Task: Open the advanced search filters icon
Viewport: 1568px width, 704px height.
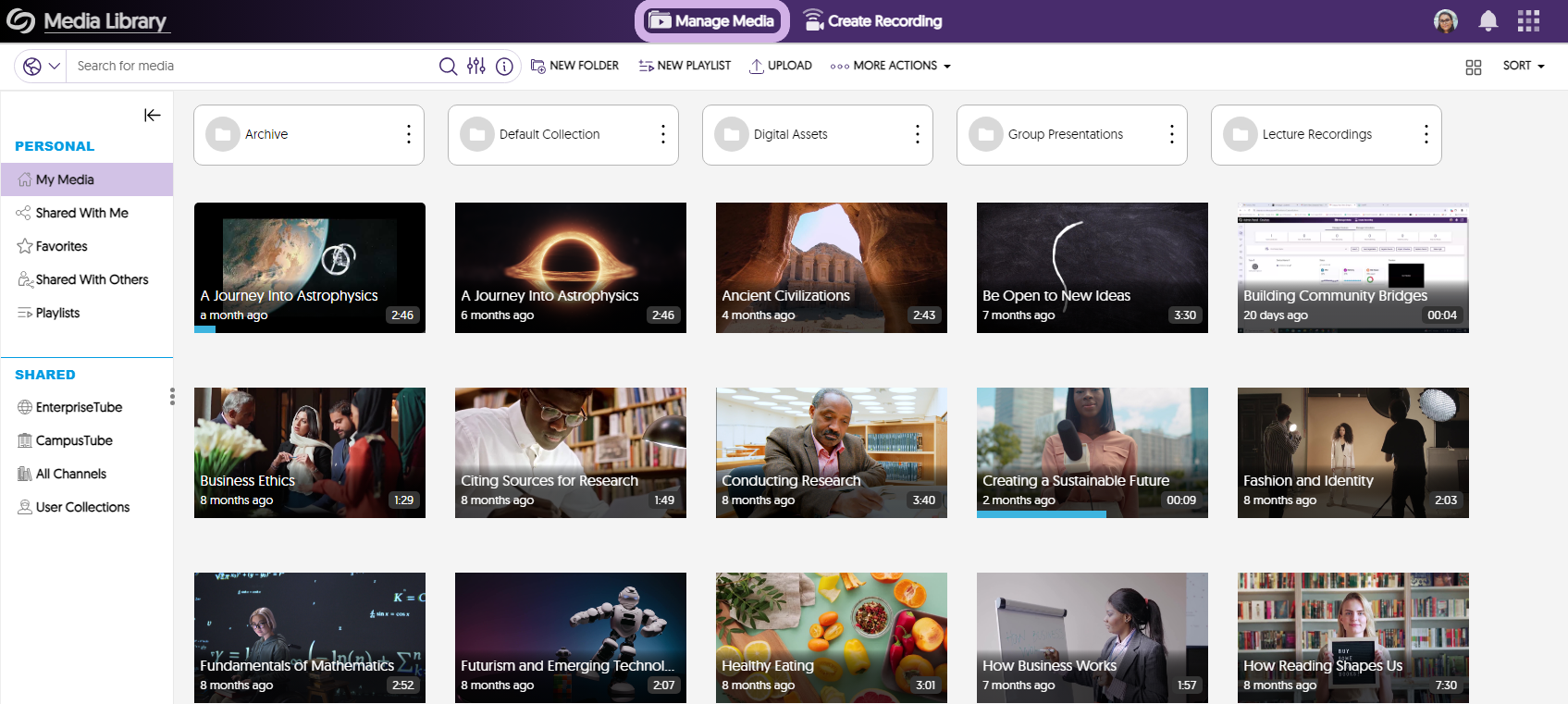Action: (x=476, y=66)
